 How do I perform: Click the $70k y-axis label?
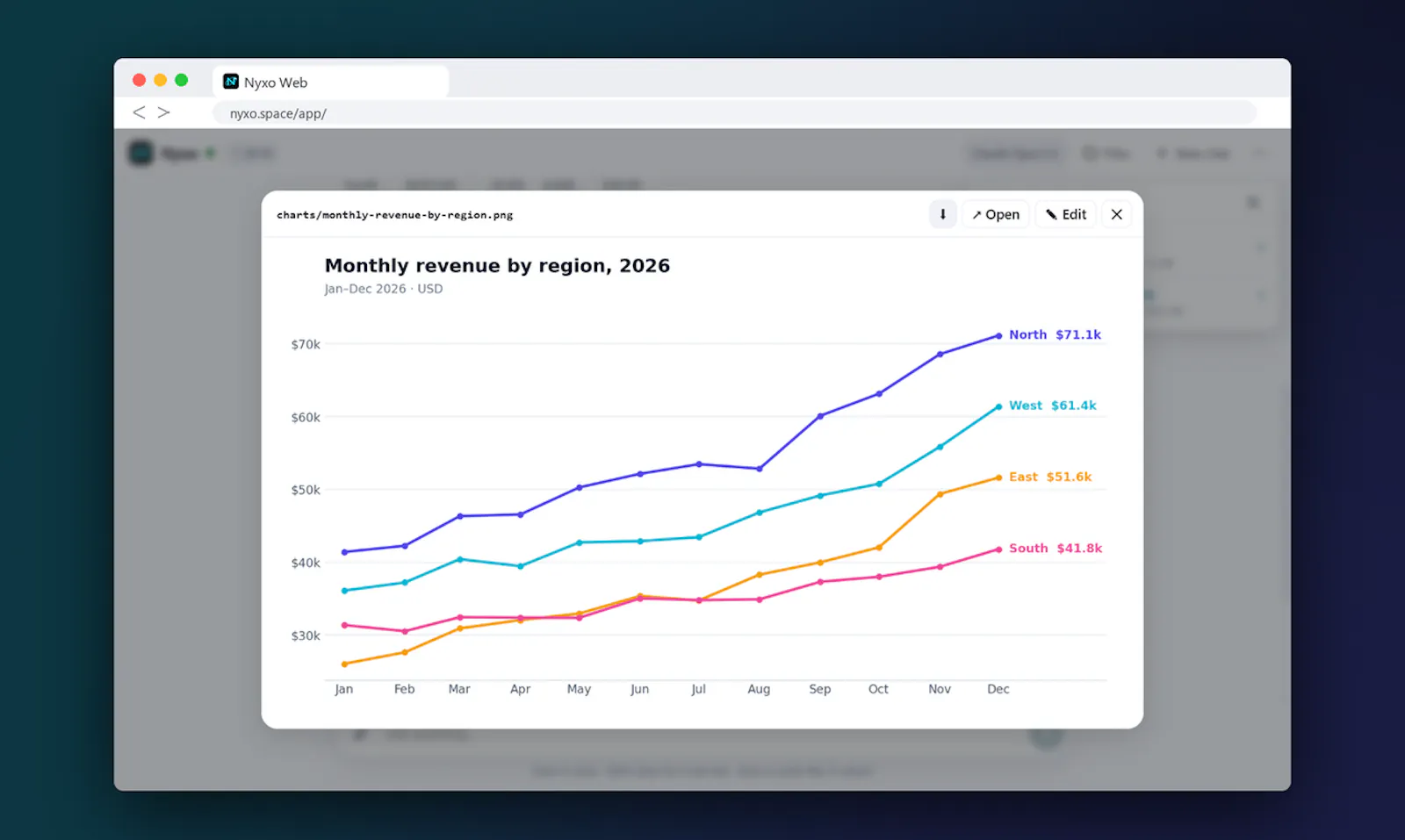coord(306,344)
